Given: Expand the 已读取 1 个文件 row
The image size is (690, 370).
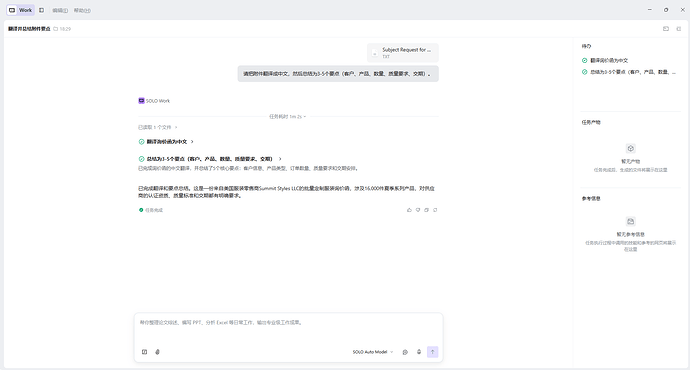Looking at the screenshot, I should coord(158,127).
